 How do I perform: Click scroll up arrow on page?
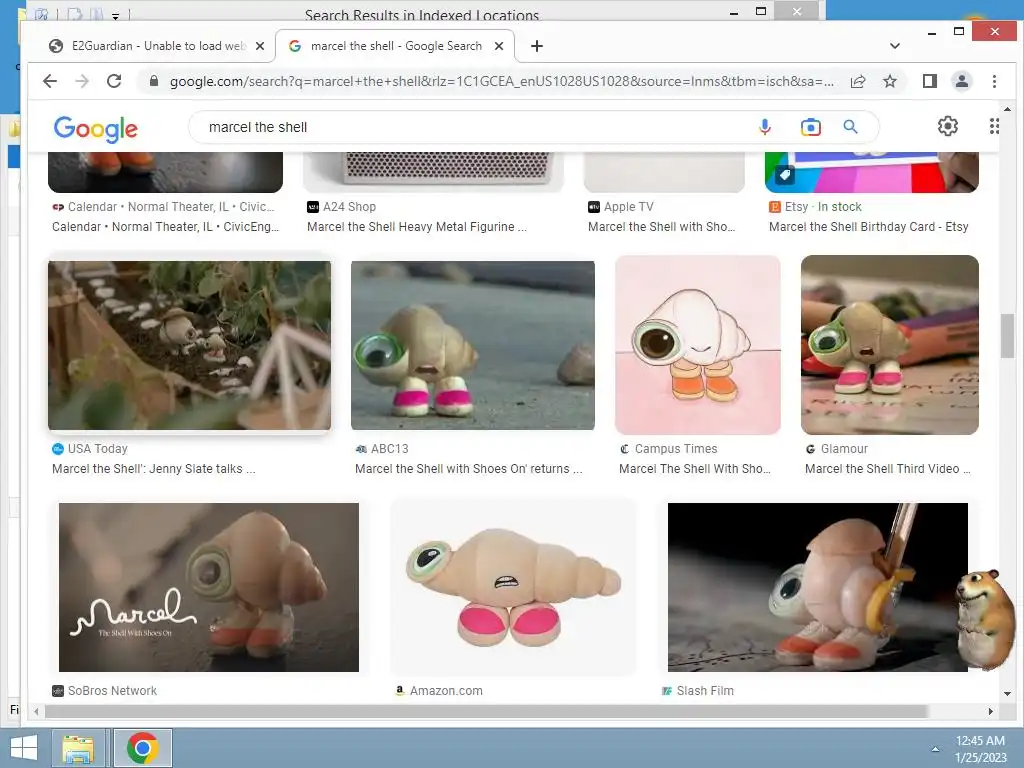[1007, 109]
